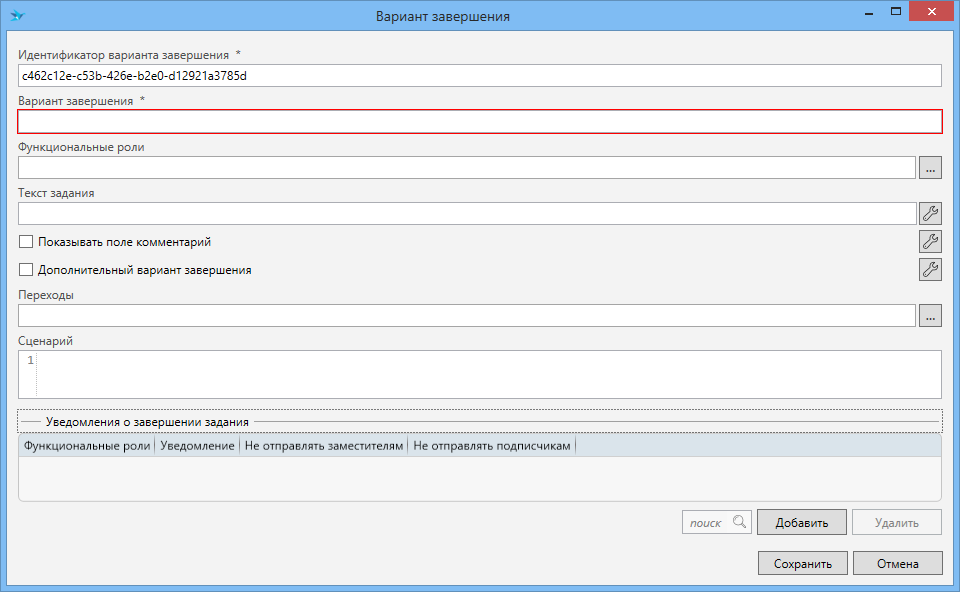The height and width of the screenshot is (592, 960).
Task: Open the Переходы ellipsis picker
Action: click(x=930, y=316)
